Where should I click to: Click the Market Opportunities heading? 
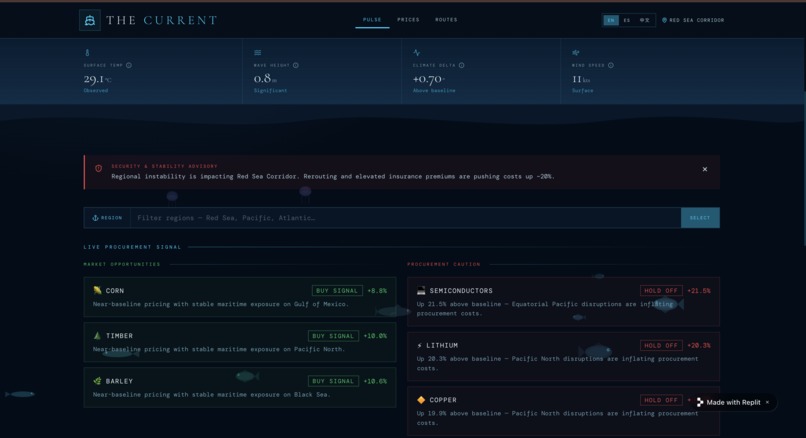click(122, 264)
